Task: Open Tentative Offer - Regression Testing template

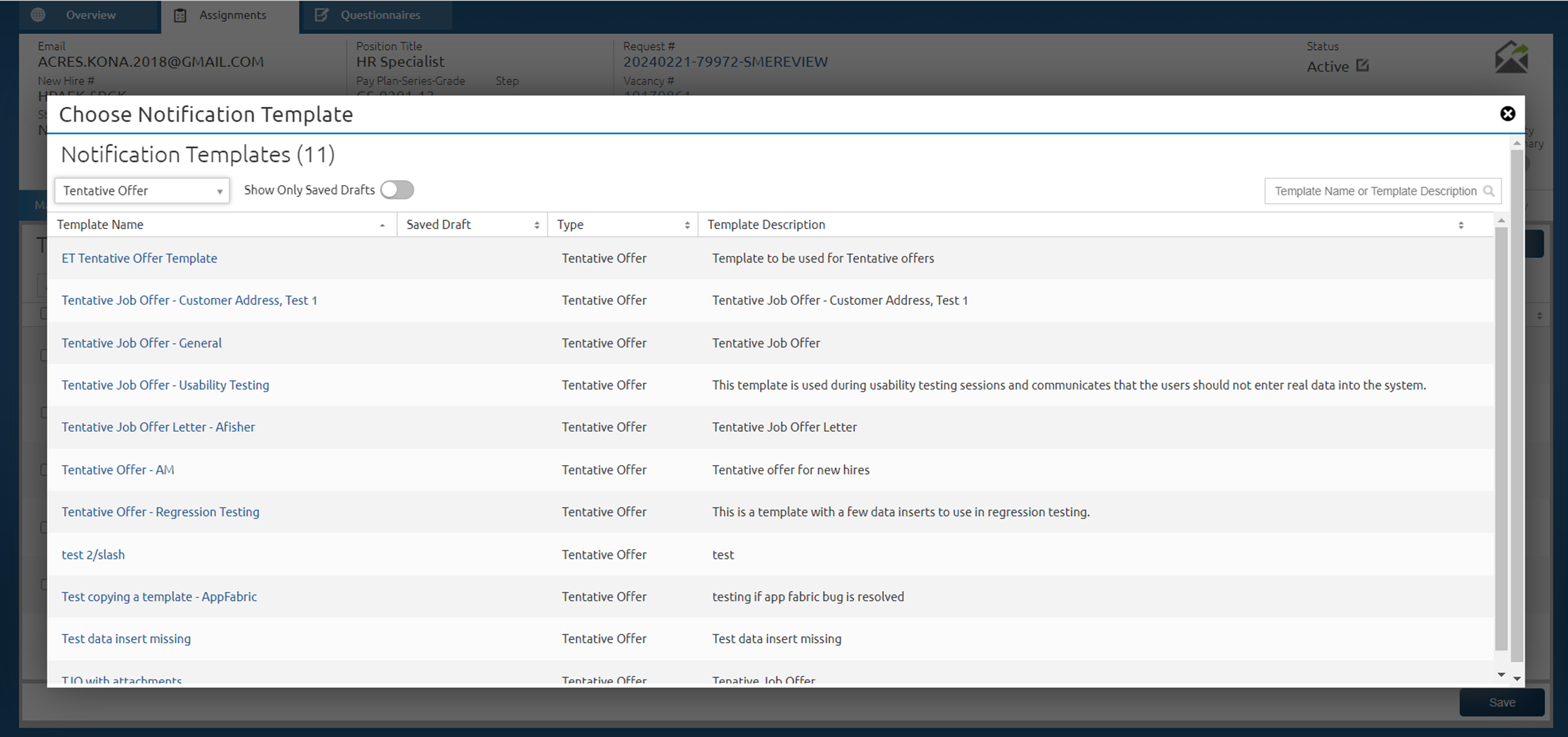Action: 160,512
